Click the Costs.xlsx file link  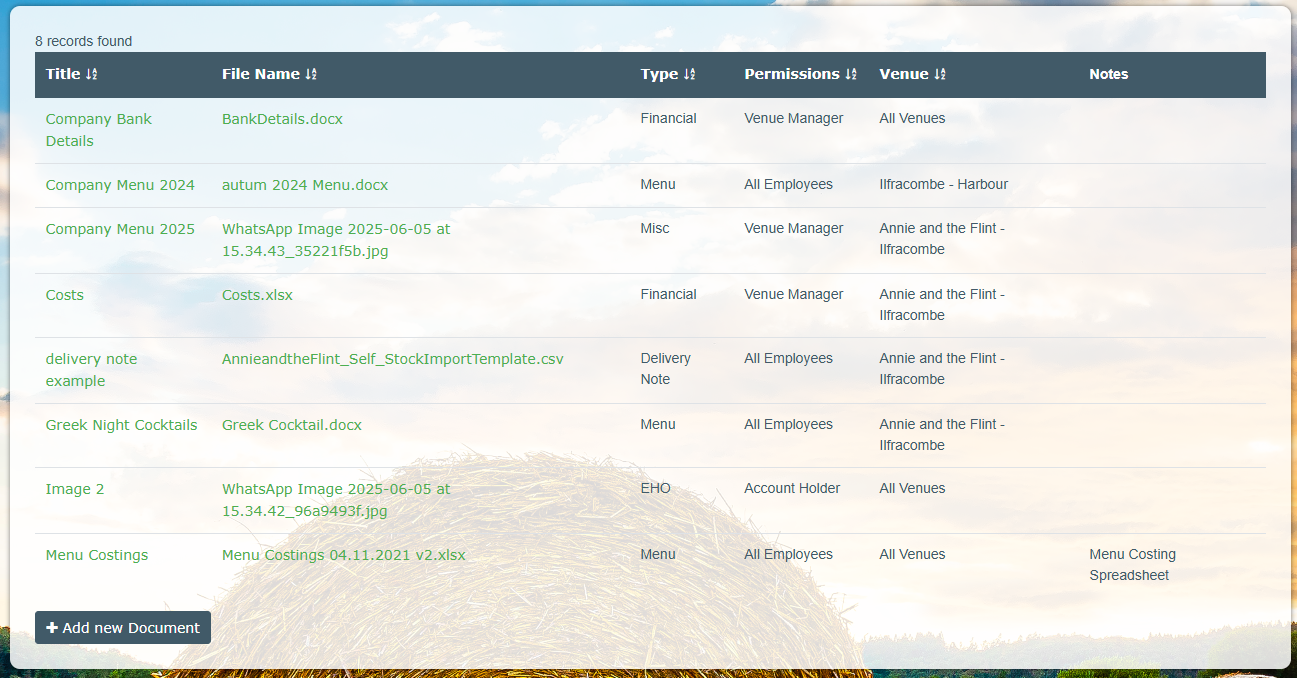point(257,295)
